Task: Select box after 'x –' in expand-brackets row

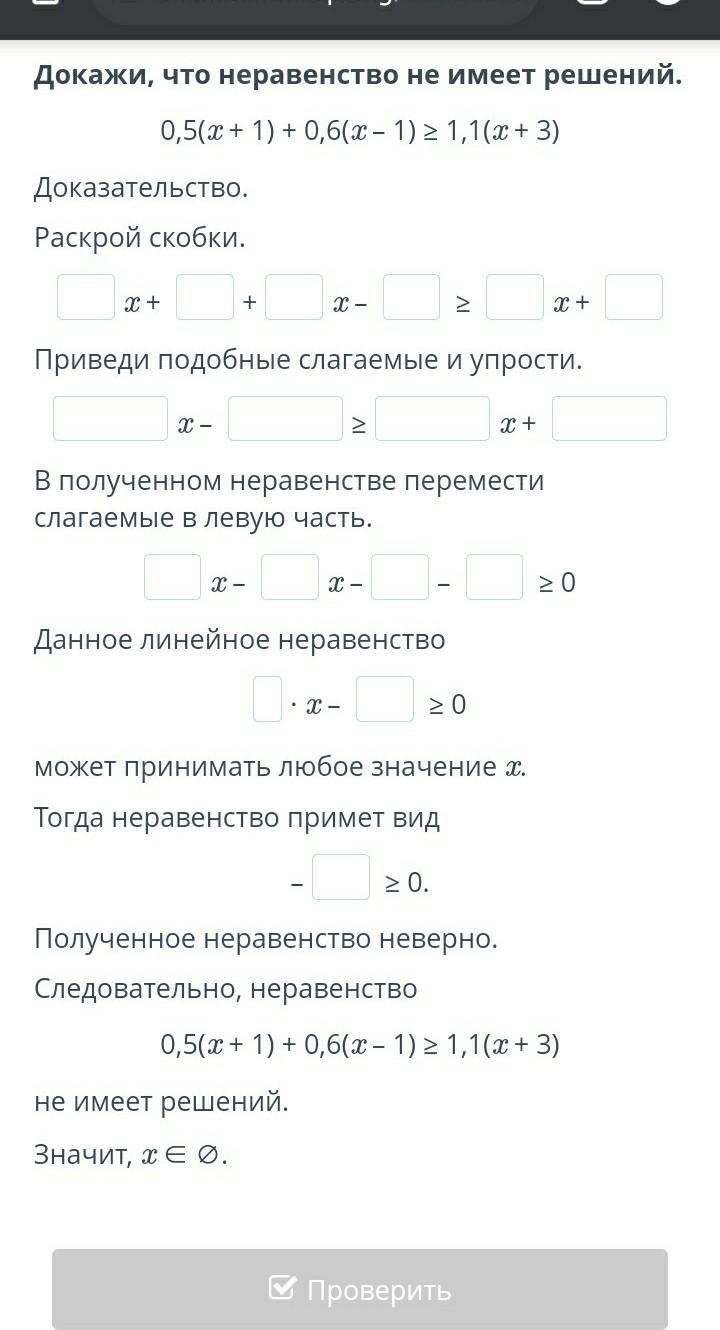Action: (x=412, y=297)
